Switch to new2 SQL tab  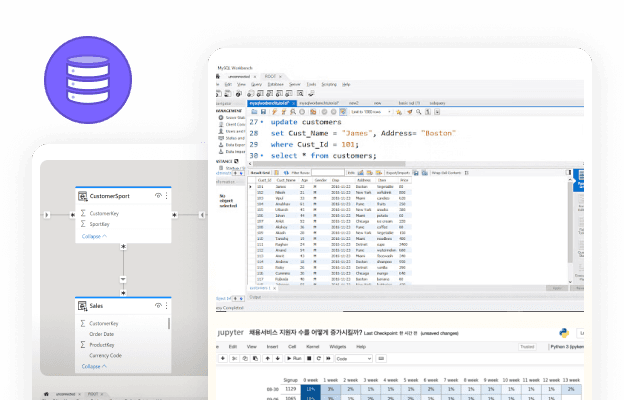click(354, 103)
